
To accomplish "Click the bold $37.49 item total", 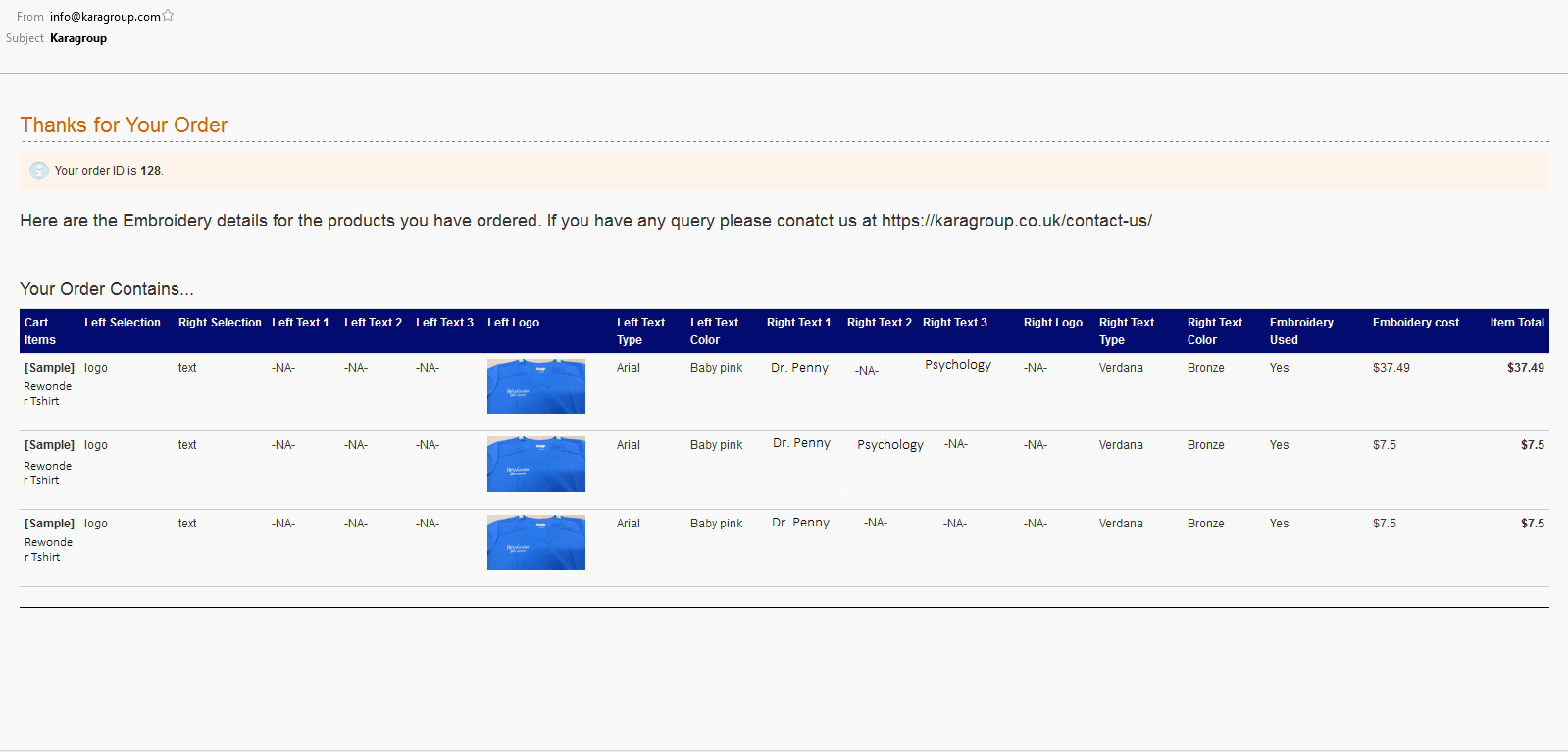I will pos(1526,368).
